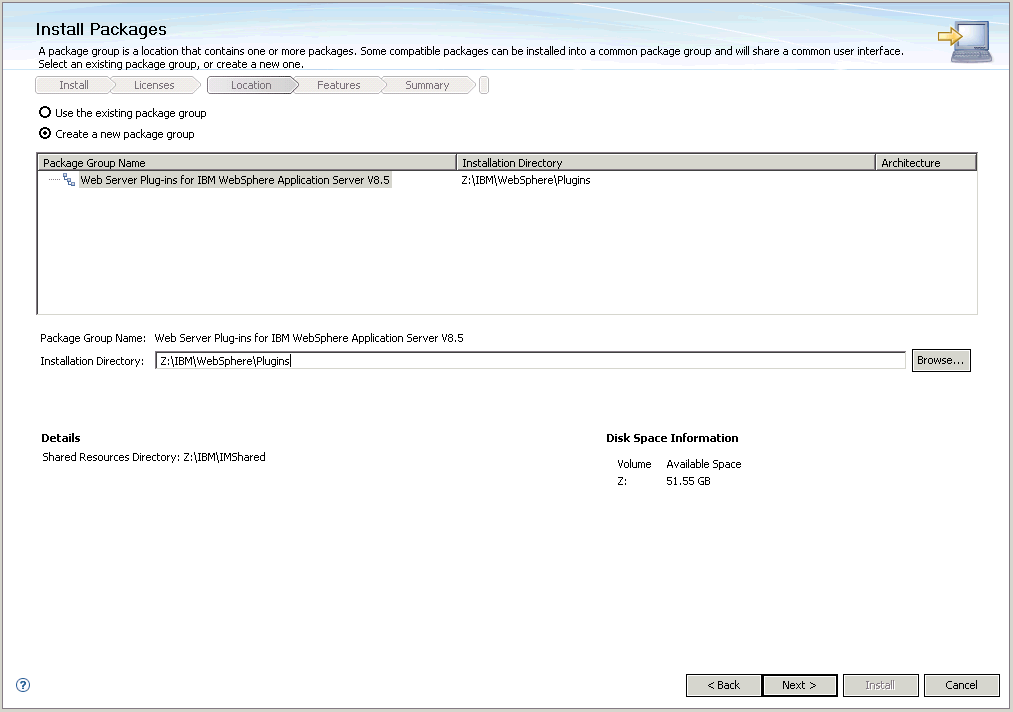Open the help question mark icon

coord(23,685)
